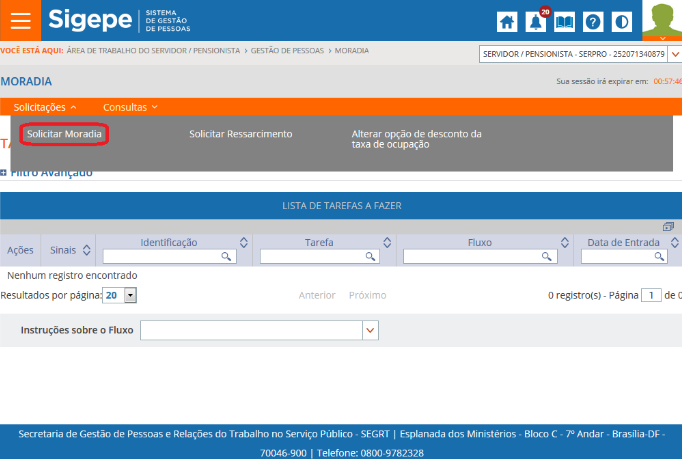Viewport: 682px width, 459px height.
Task: Expand the Filtro Avançado section
Action: (5, 173)
